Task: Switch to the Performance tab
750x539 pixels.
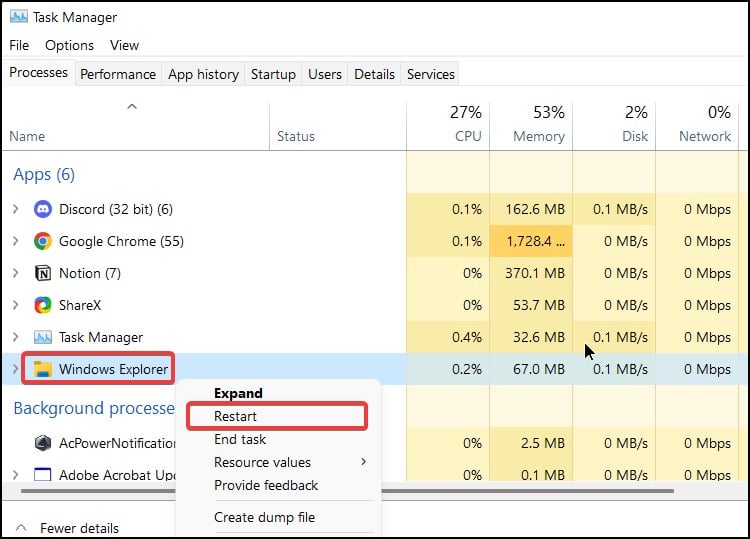Action: 118,74
